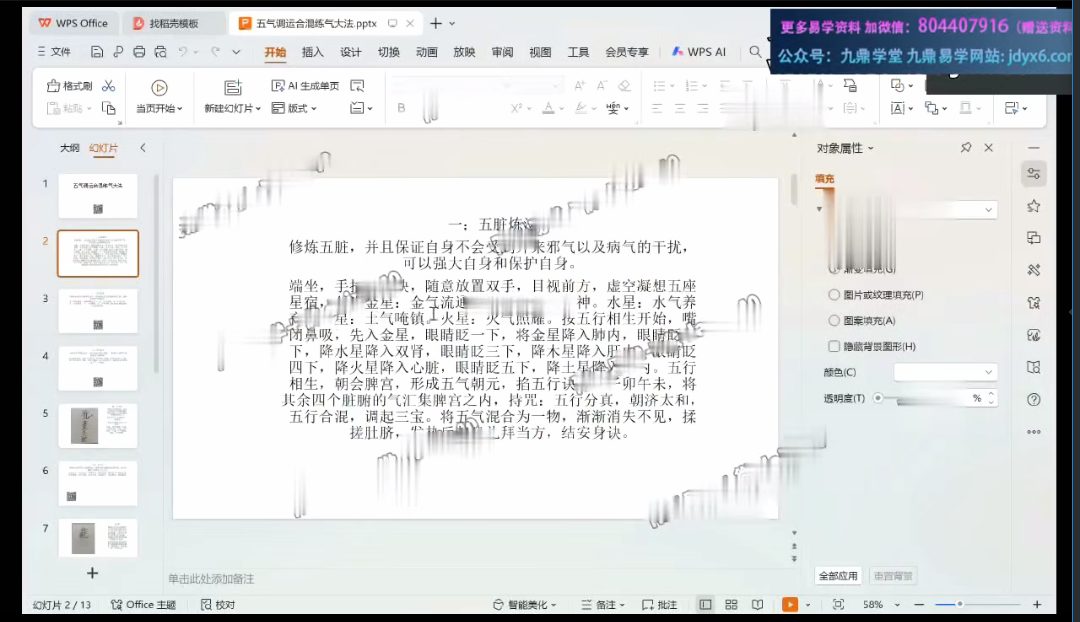Select 图片或纹理填充 radio option
Viewport: 1080px width, 622px height.
[834, 295]
